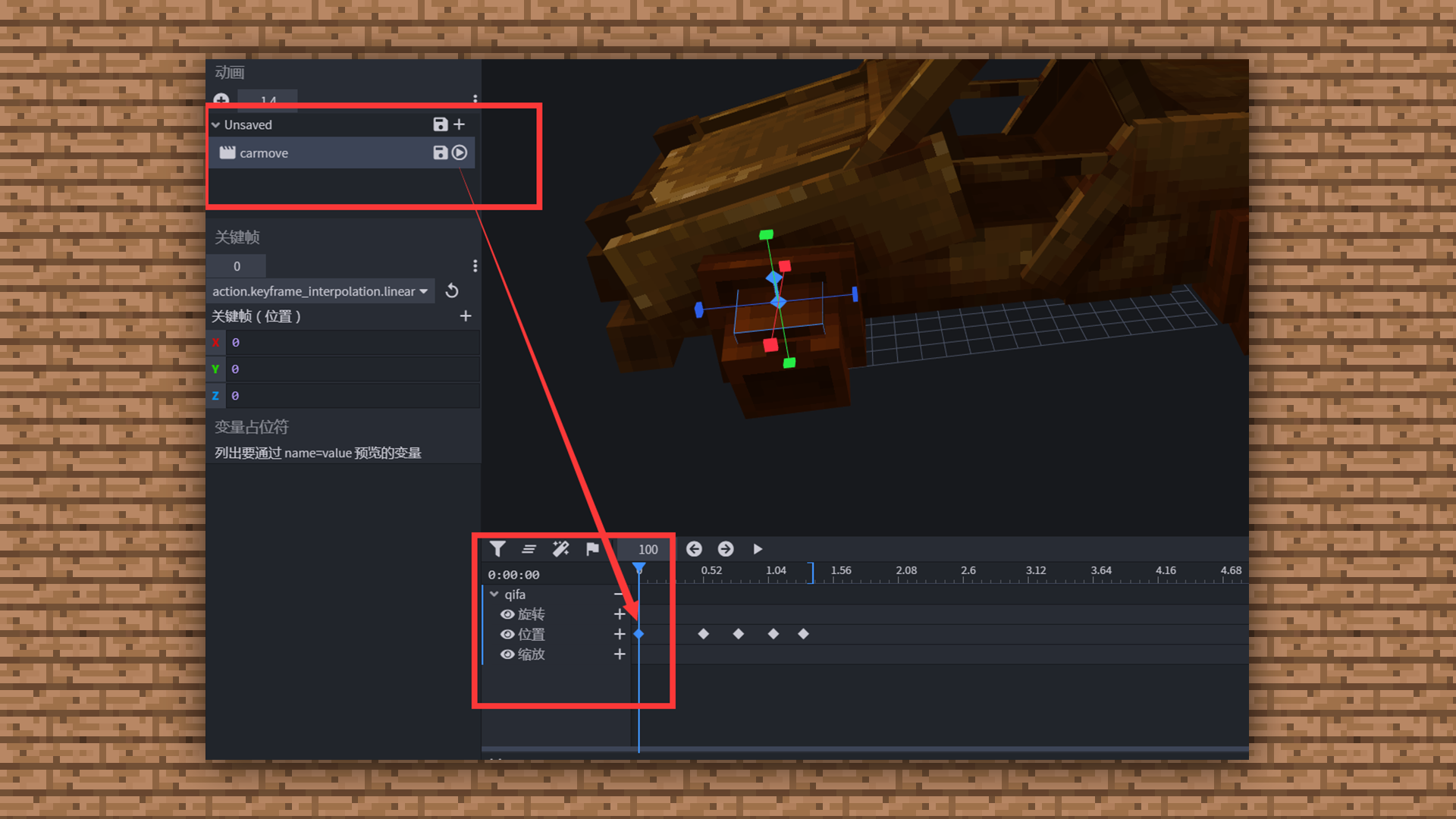1456x819 pixels.
Task: Click the 2.08 mark on the time ruler
Action: 906,570
